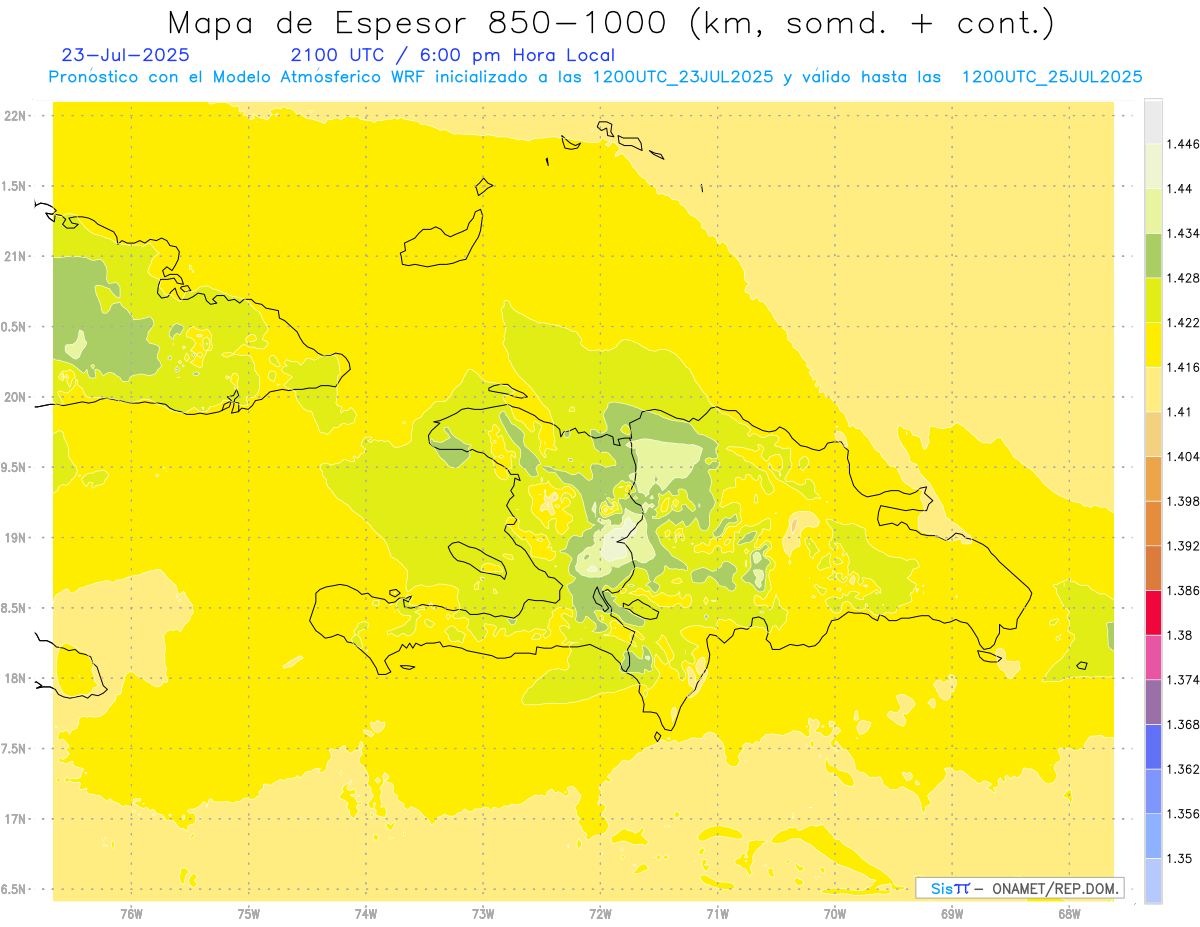1200x927 pixels.
Task: Click the pink colorbar segment between 1.374 and 1.38
Action: [1153, 657]
